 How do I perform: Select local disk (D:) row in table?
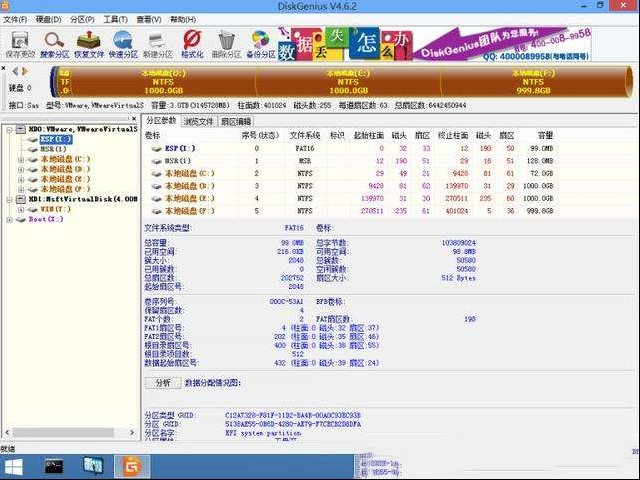pos(352,186)
